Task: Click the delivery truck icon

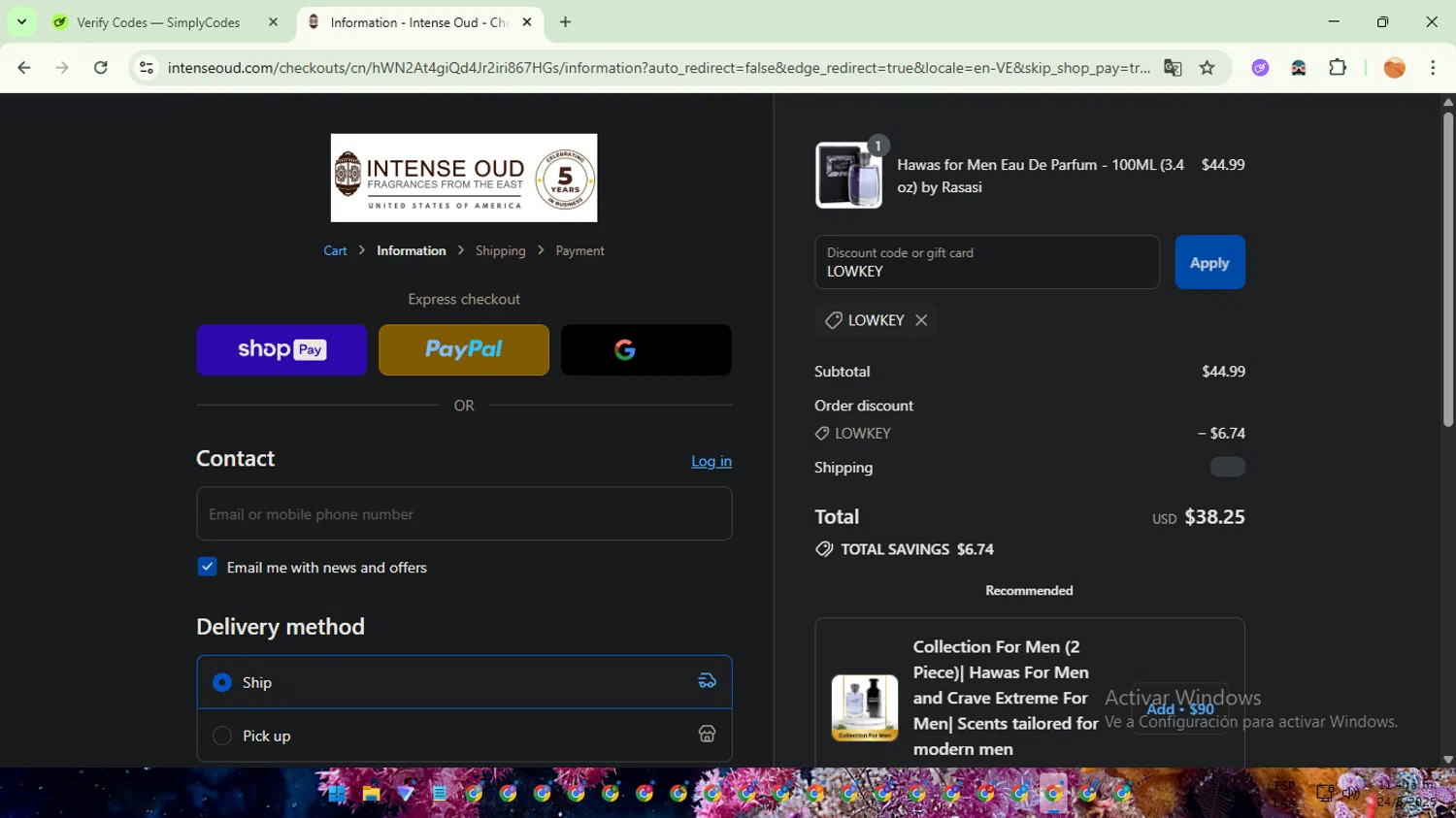Action: point(708,681)
